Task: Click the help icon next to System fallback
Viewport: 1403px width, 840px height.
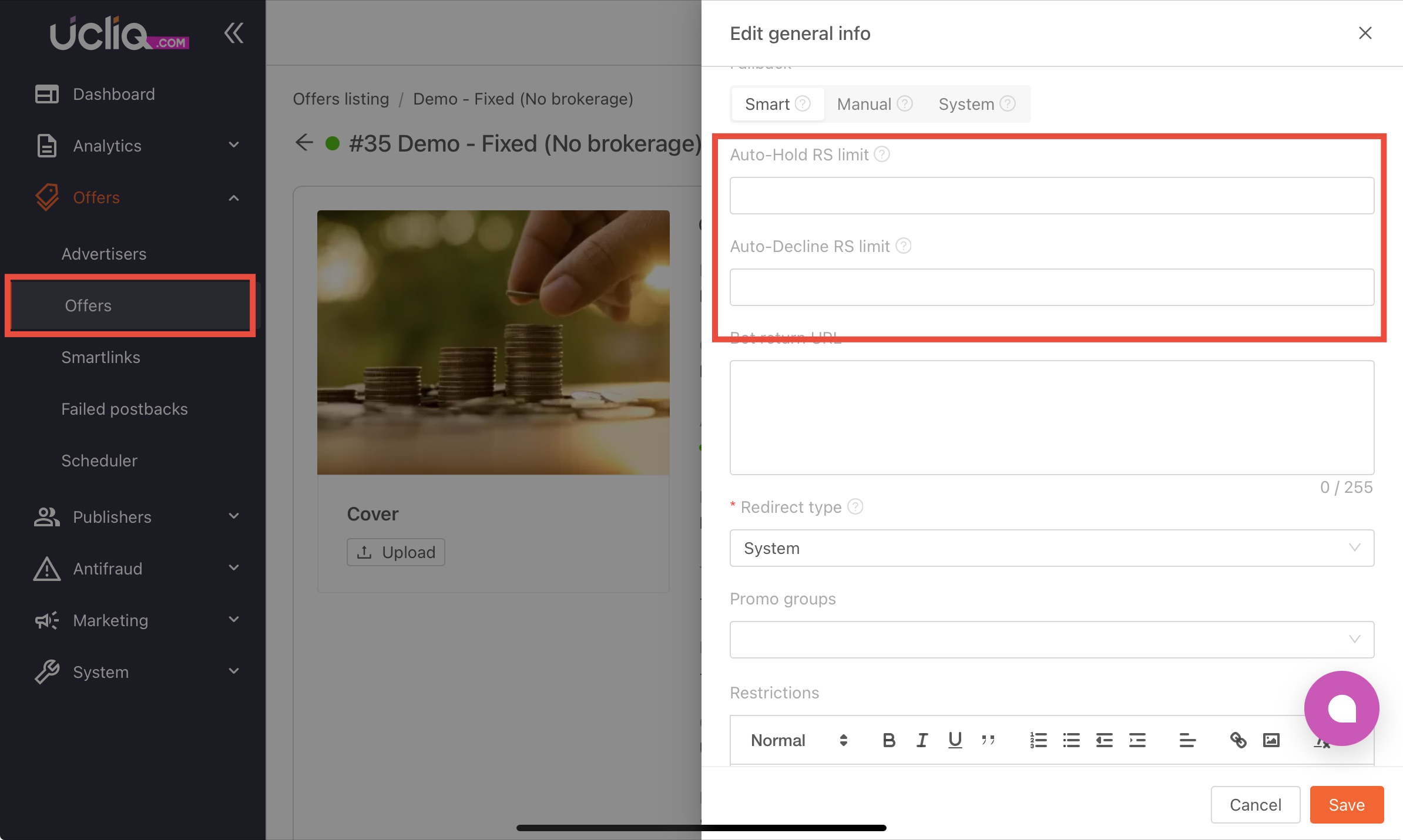Action: (1008, 104)
